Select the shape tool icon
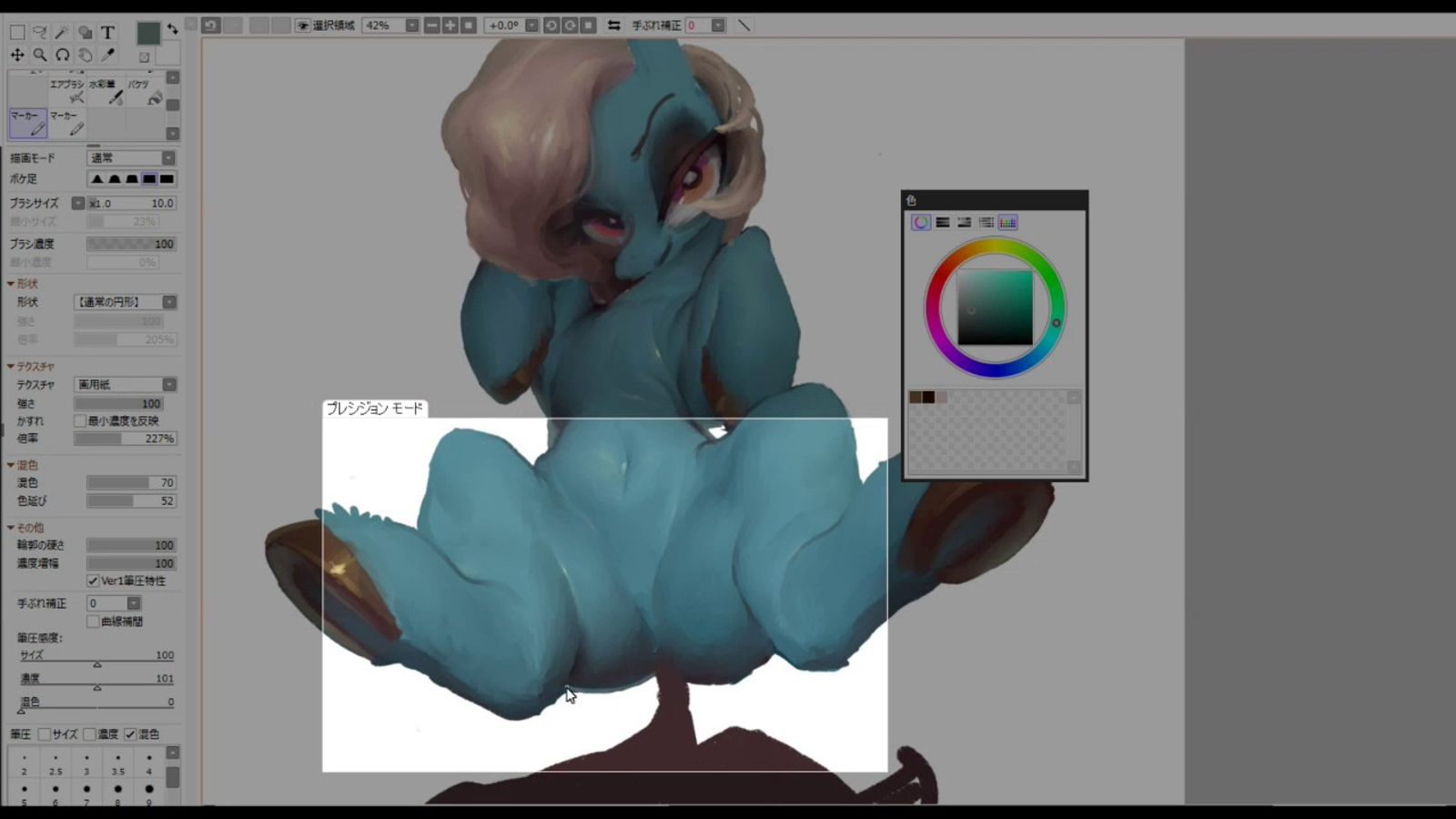Screen dimensions: 1456x819 tap(85, 33)
